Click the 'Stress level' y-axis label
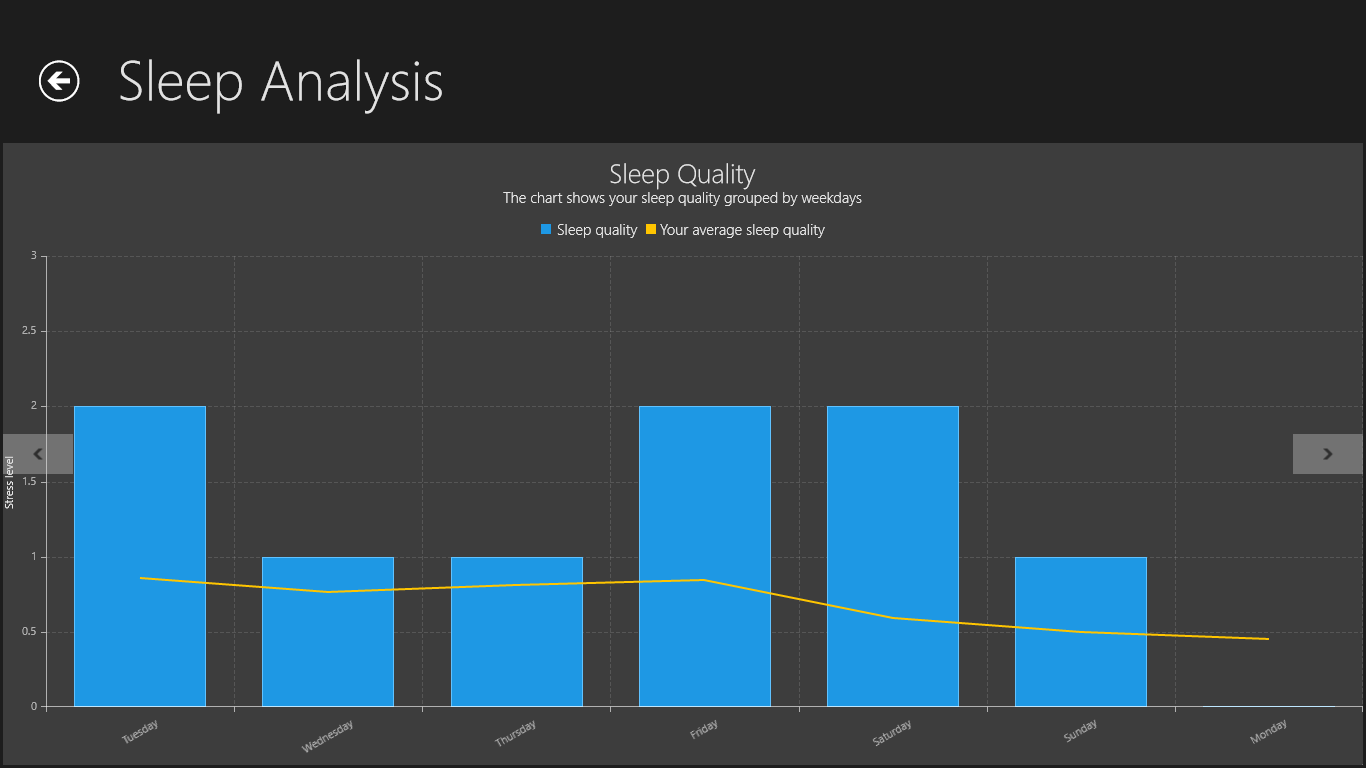This screenshot has width=1366, height=768. tap(10, 482)
